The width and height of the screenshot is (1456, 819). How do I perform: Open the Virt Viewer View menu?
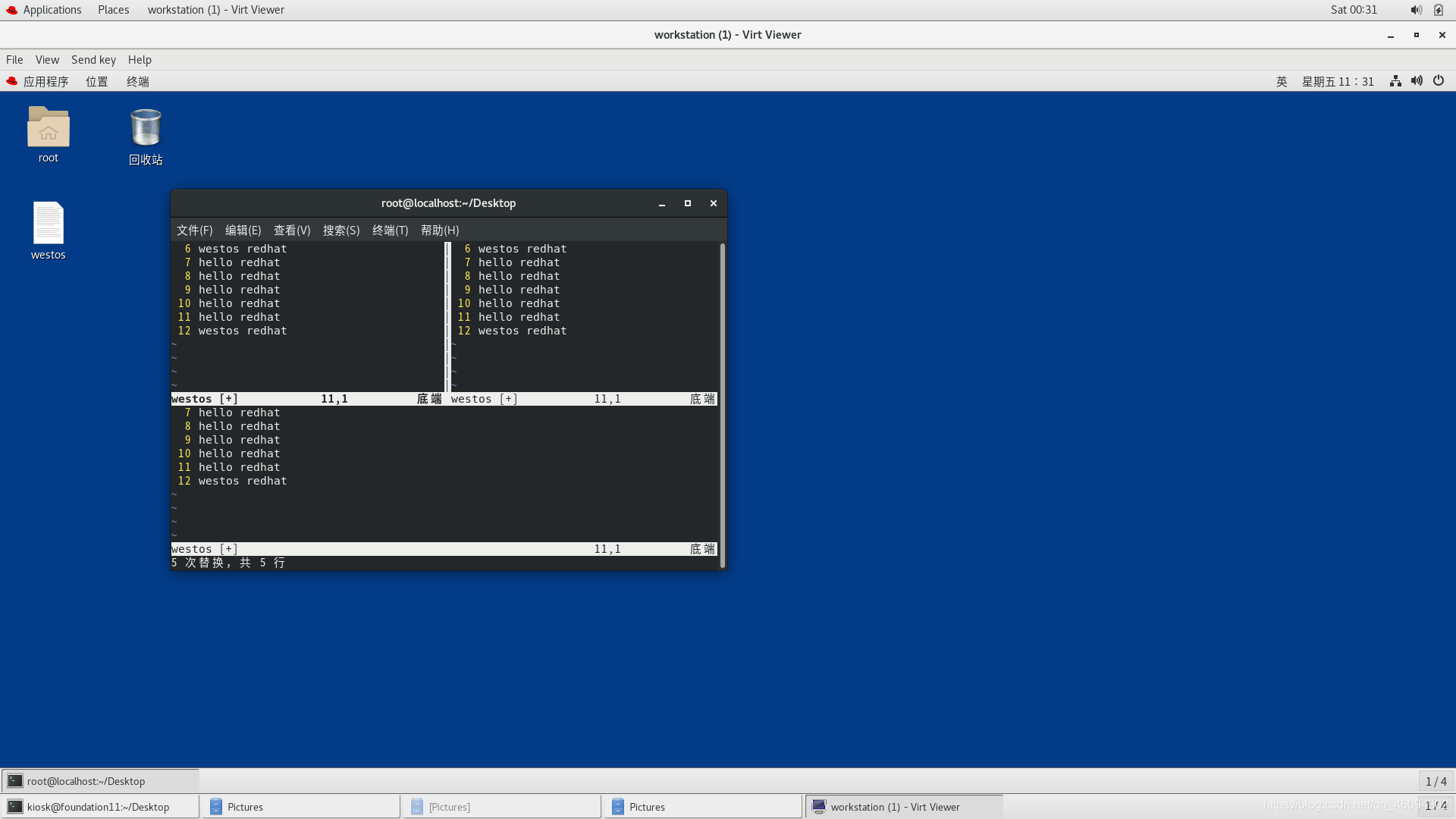[x=47, y=60]
